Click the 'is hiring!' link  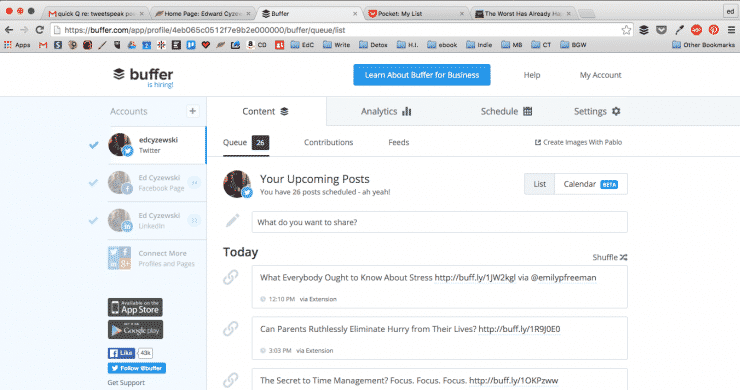[160, 85]
